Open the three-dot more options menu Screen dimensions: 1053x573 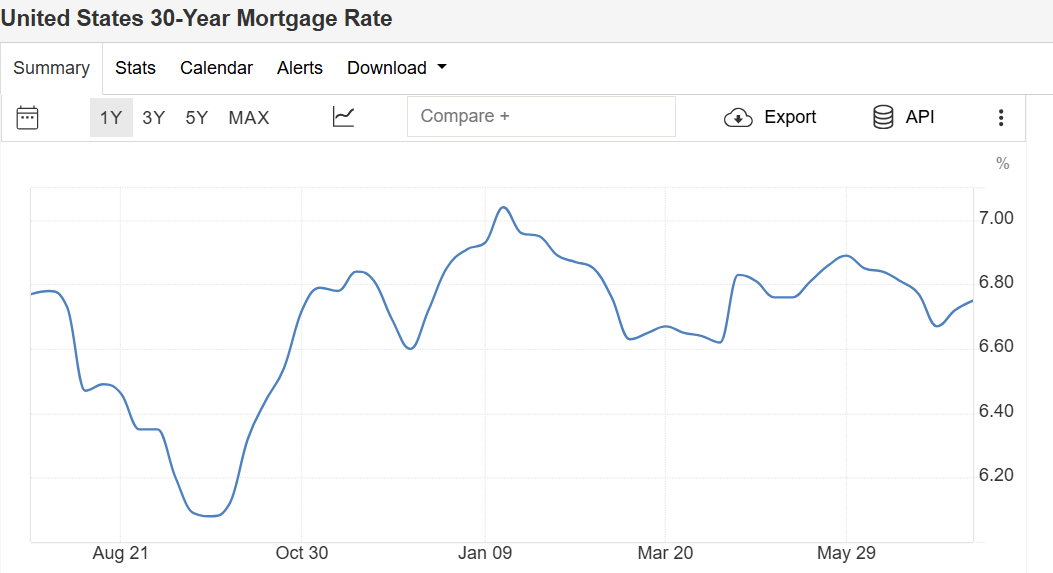coord(1001,117)
